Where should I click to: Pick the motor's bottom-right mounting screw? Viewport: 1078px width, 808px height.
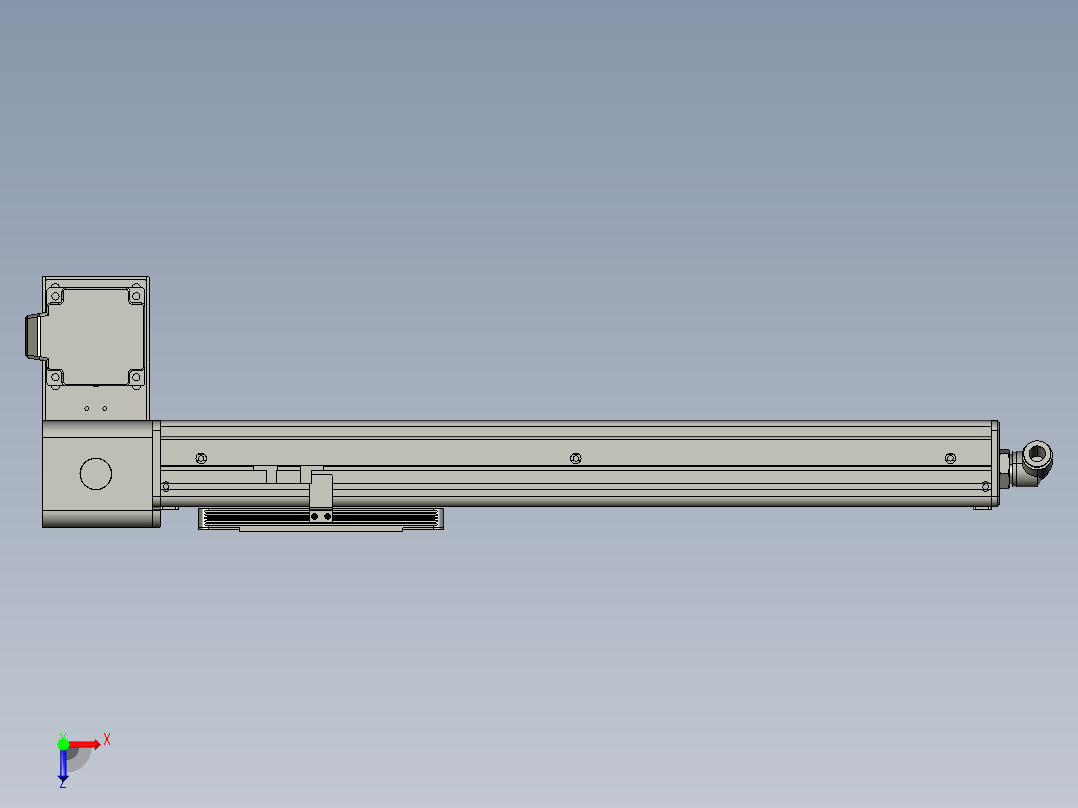coord(135,376)
